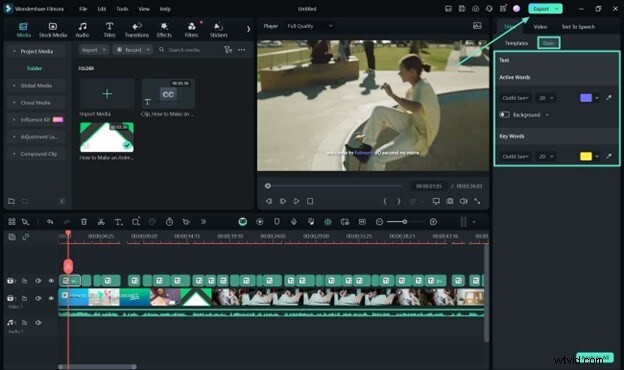624x370 pixels.
Task: Expand the player to fullscreen
Action: click(477, 201)
